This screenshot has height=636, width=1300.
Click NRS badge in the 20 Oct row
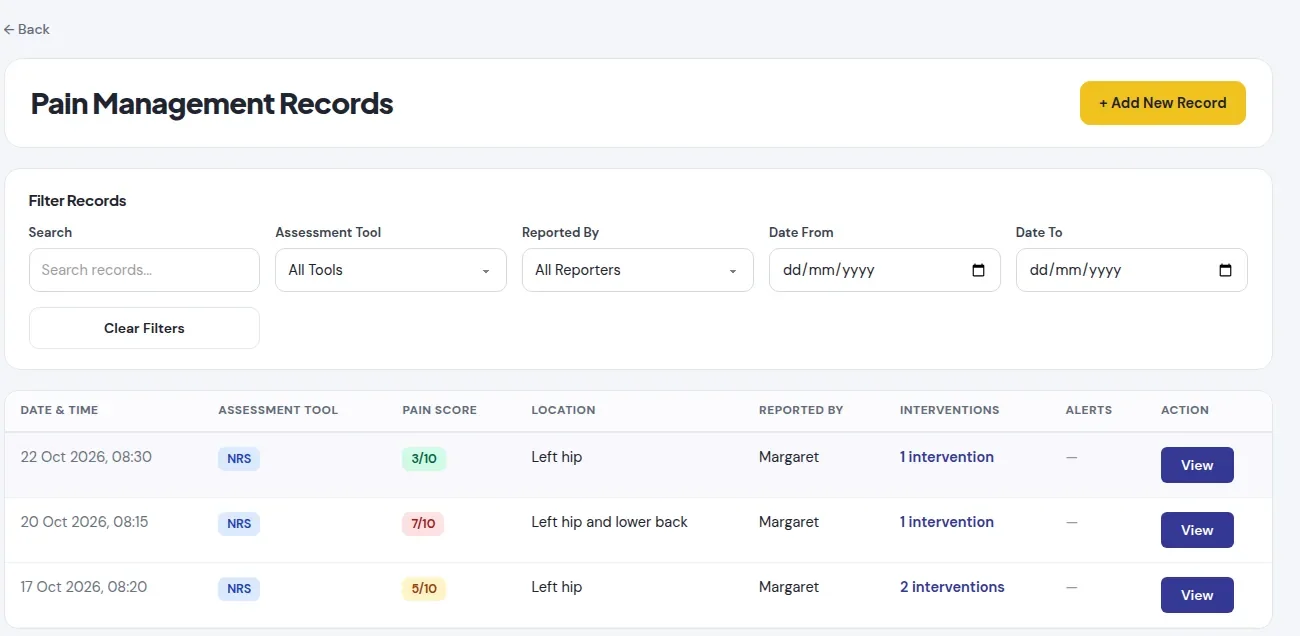point(239,524)
